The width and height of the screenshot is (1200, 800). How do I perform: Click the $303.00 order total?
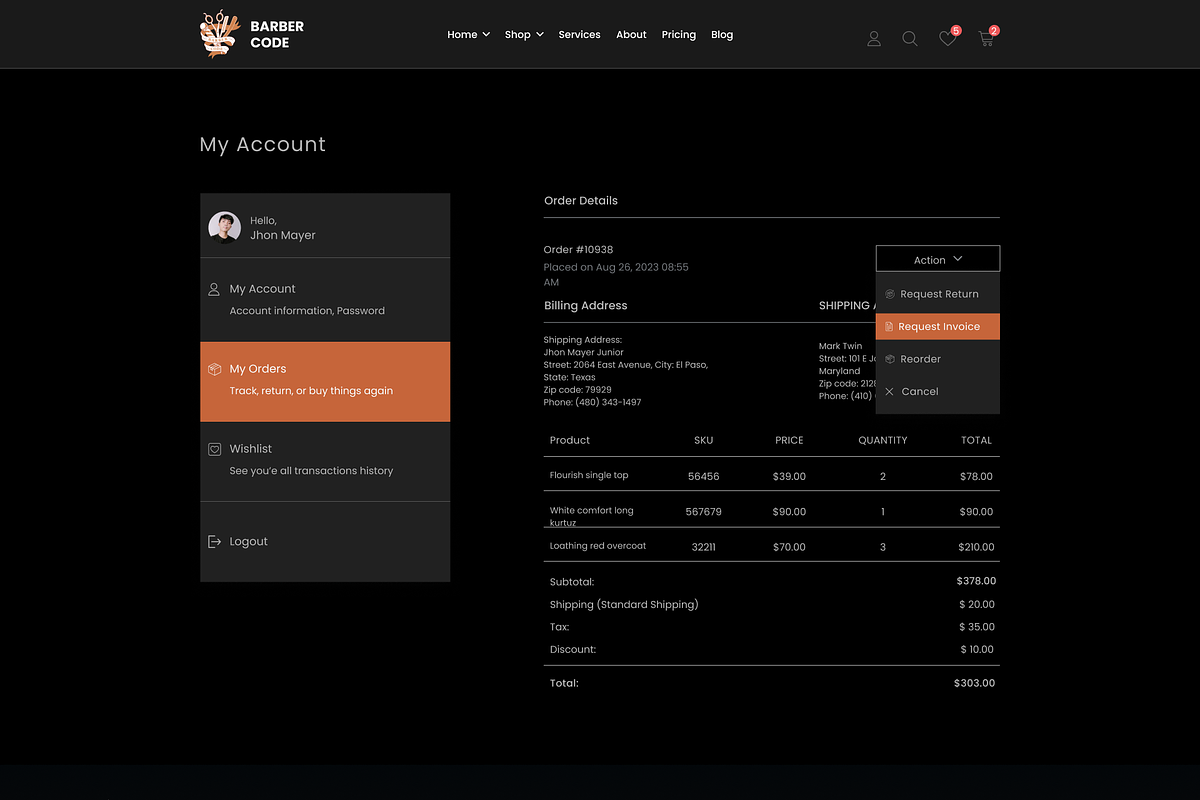point(974,683)
